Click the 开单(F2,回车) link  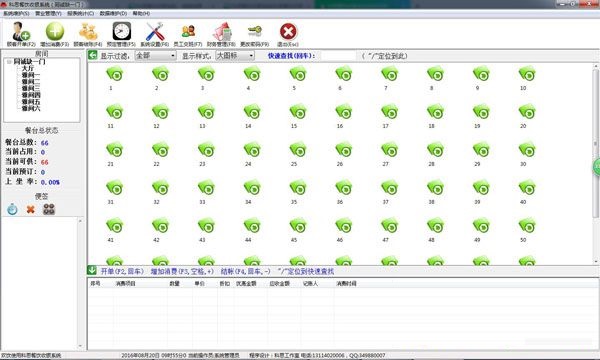point(122,271)
